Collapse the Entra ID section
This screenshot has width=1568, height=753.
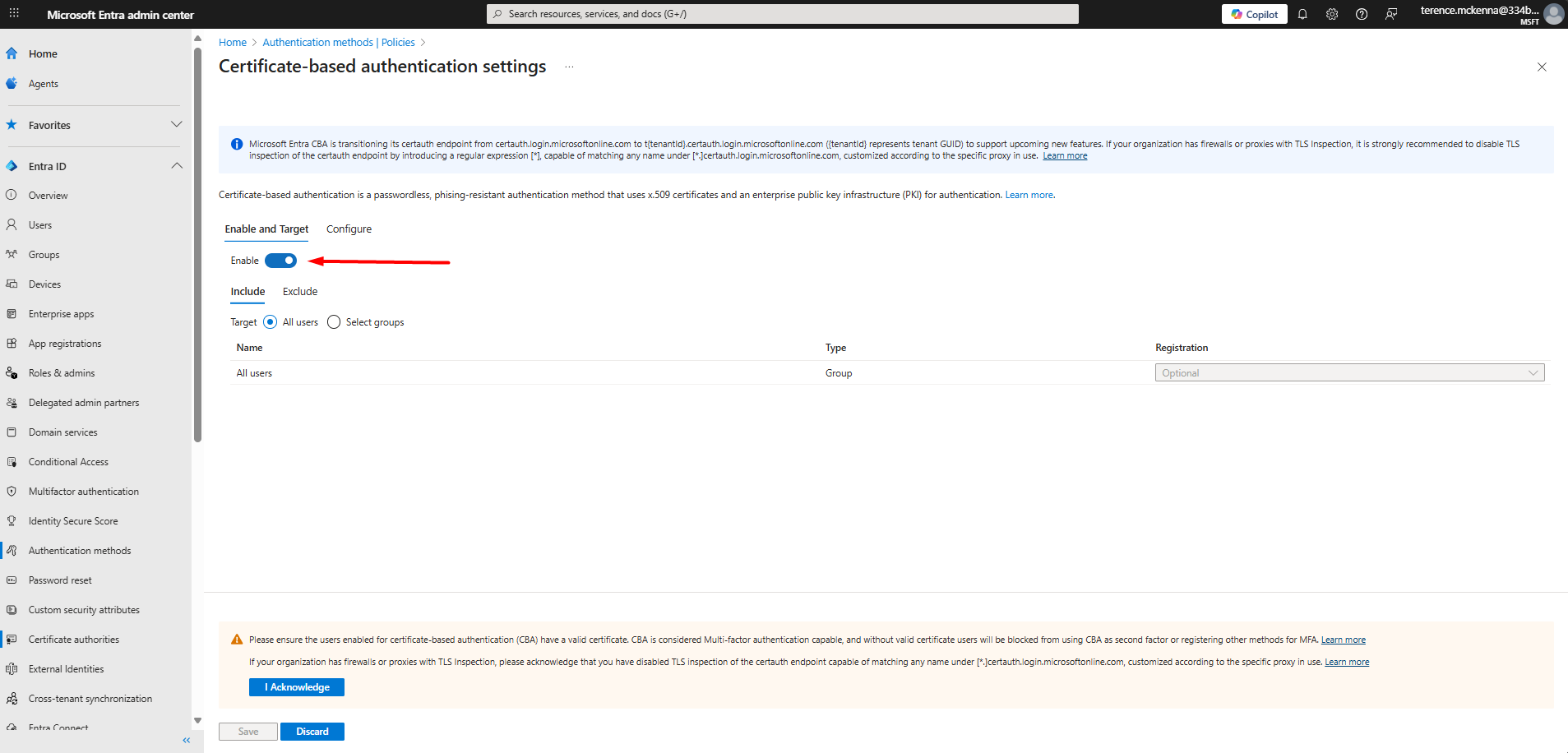point(176,166)
